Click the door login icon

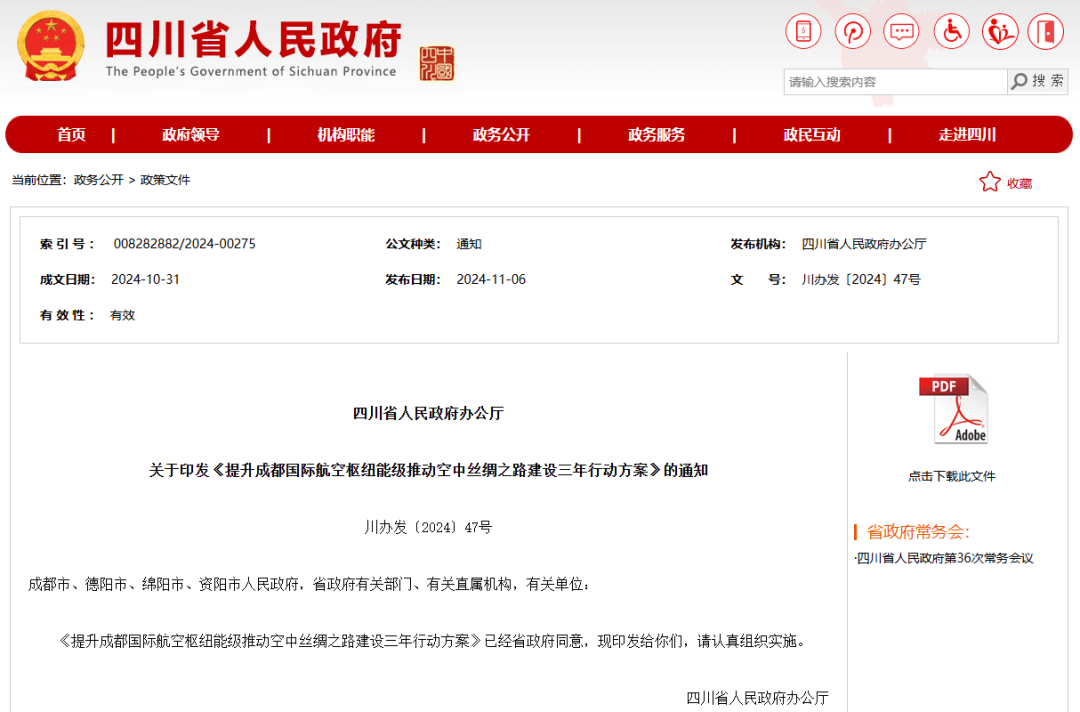coord(1046,31)
